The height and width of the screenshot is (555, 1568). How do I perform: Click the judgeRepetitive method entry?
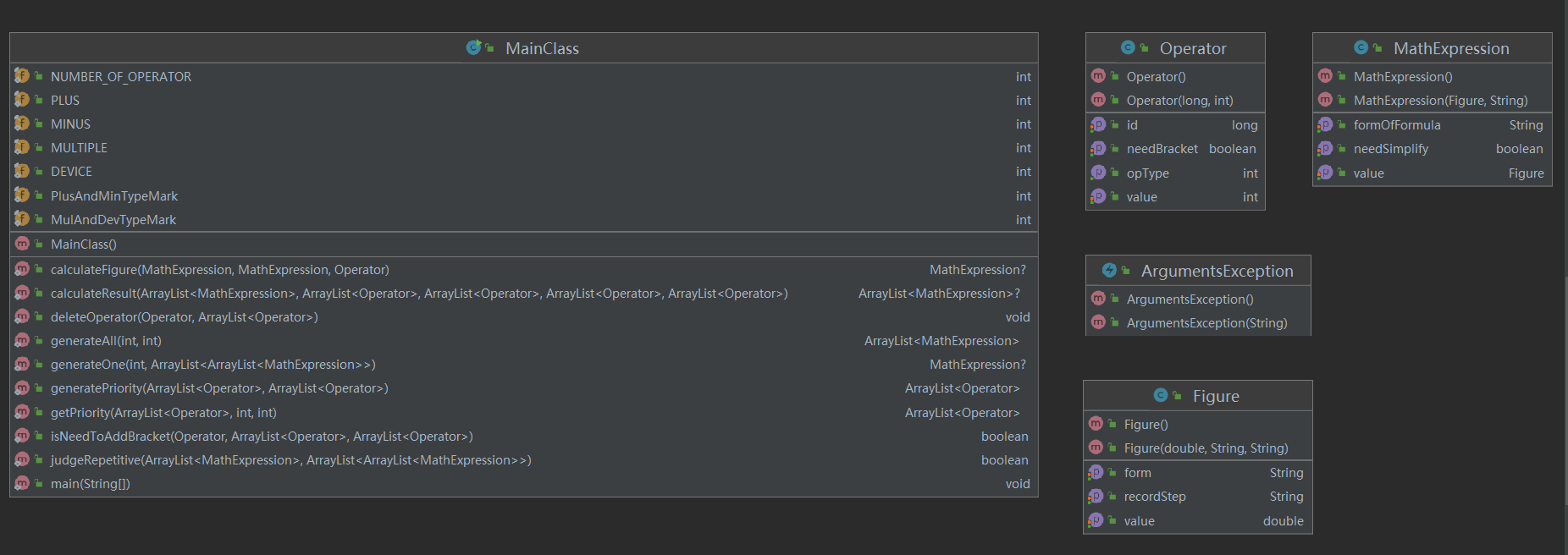pos(290,459)
